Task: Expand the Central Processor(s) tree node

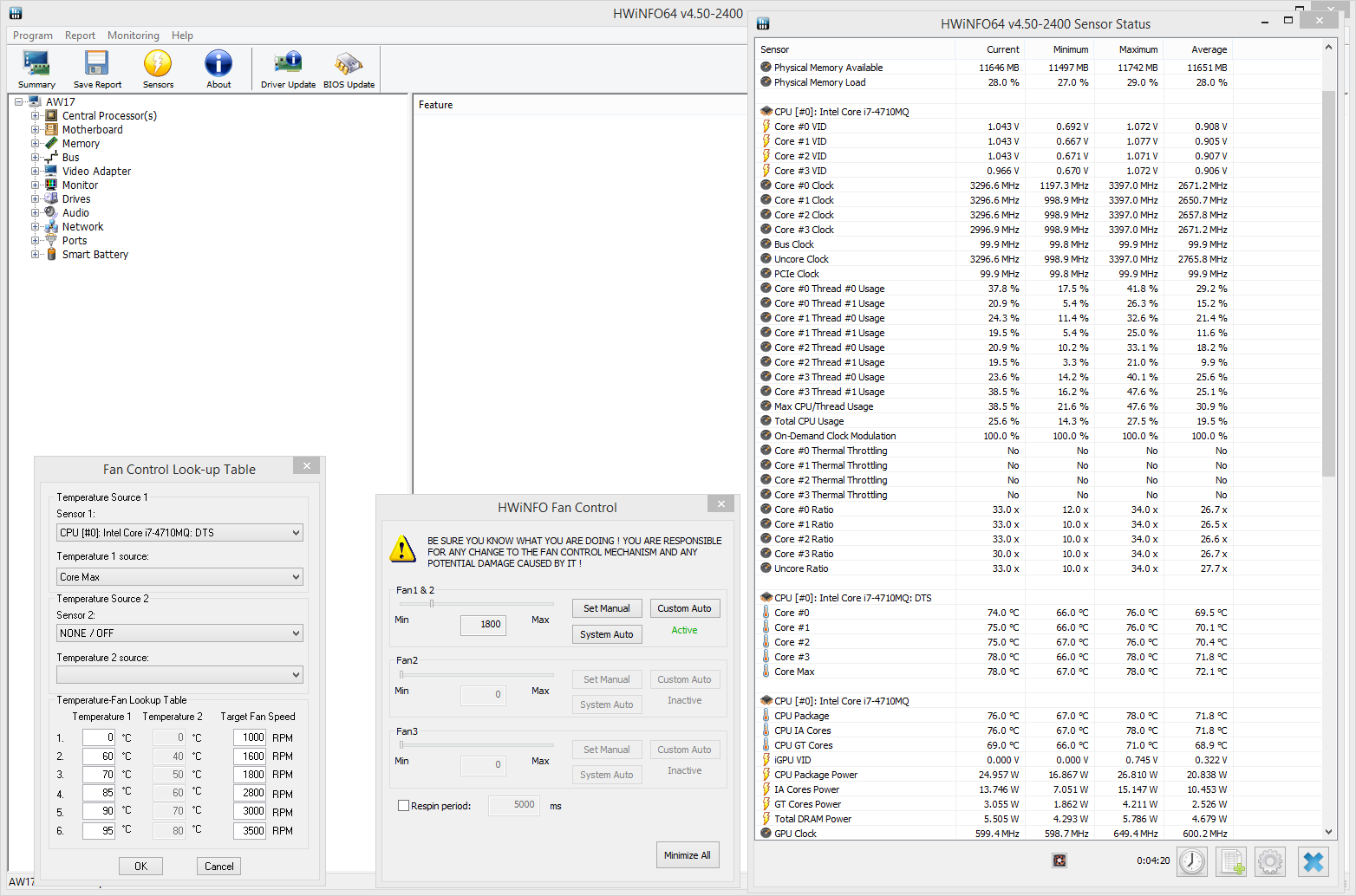Action: (35, 115)
